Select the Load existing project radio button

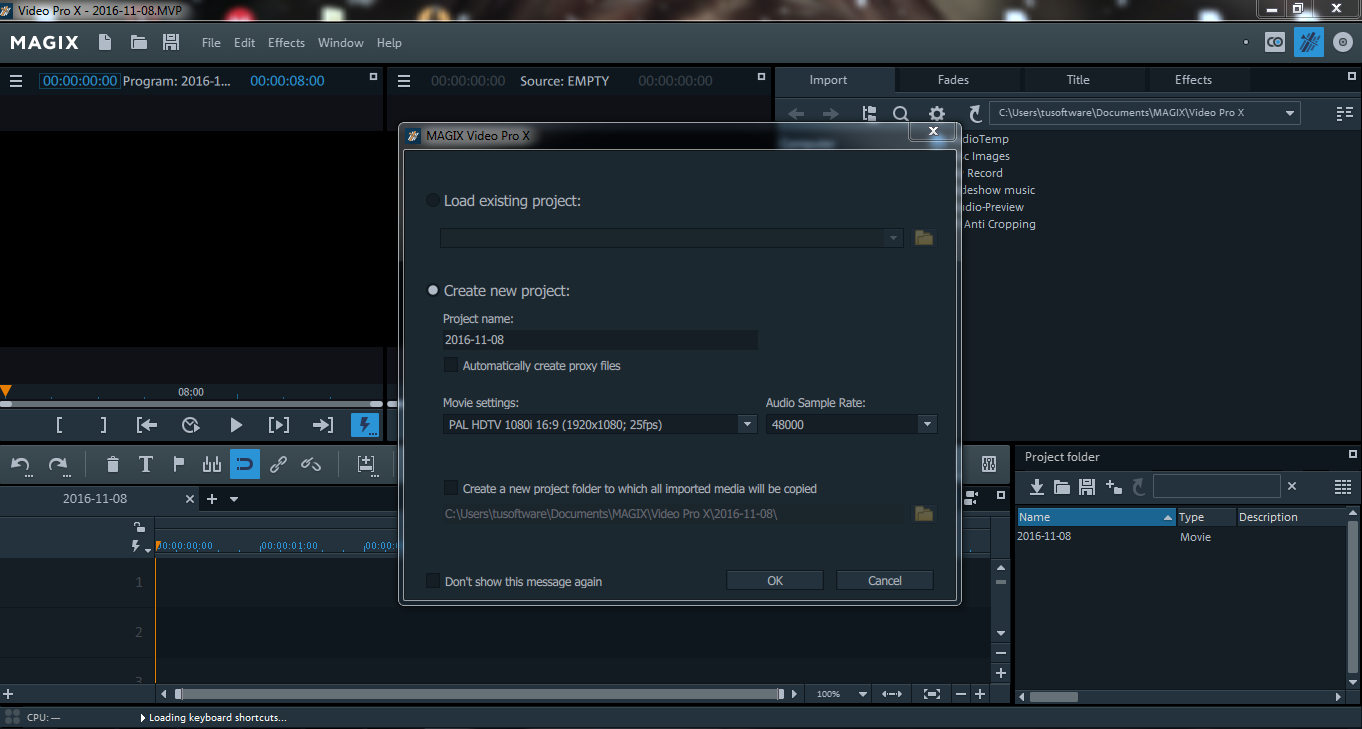(433, 201)
